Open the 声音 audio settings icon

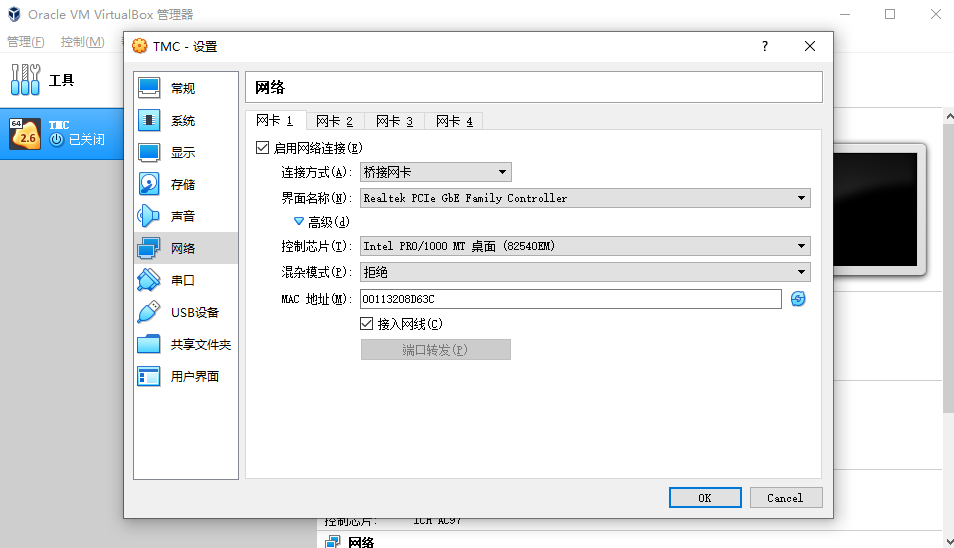[149, 216]
